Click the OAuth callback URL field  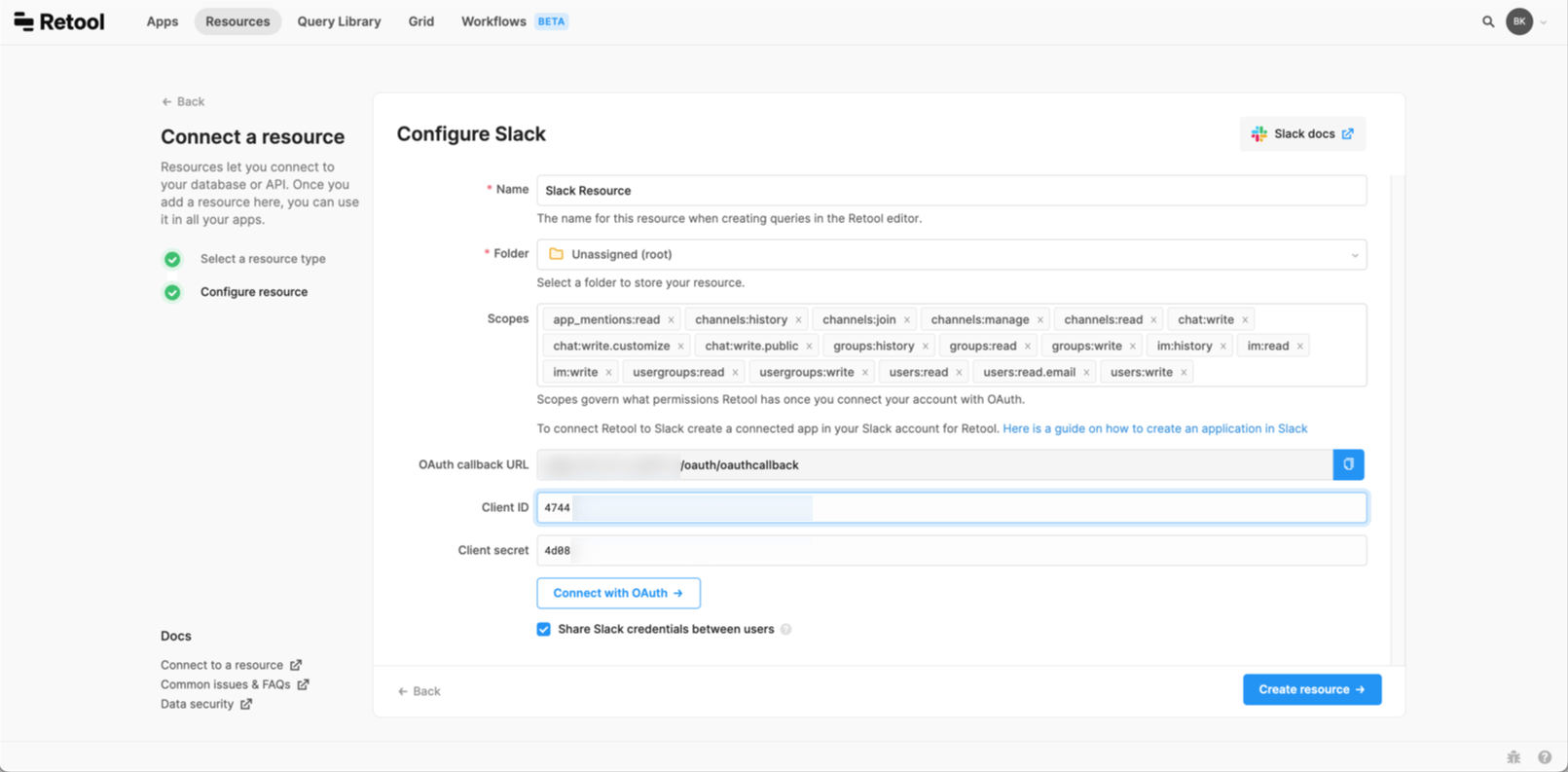click(x=934, y=464)
